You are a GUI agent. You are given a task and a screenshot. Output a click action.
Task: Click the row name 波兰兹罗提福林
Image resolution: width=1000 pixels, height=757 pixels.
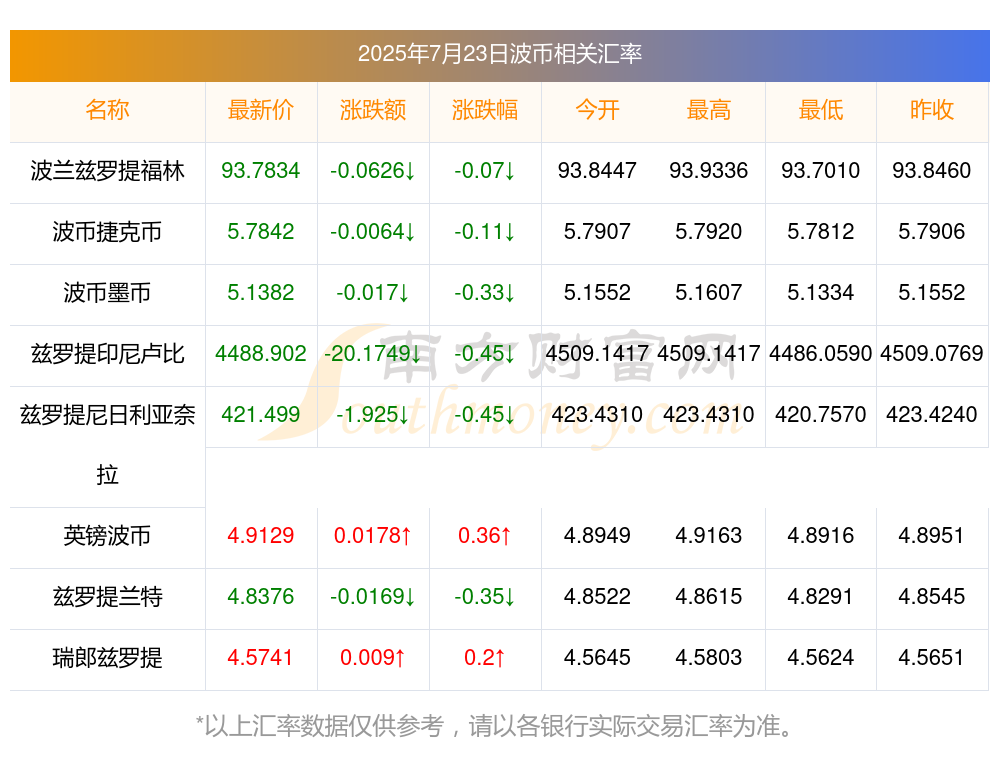click(107, 171)
